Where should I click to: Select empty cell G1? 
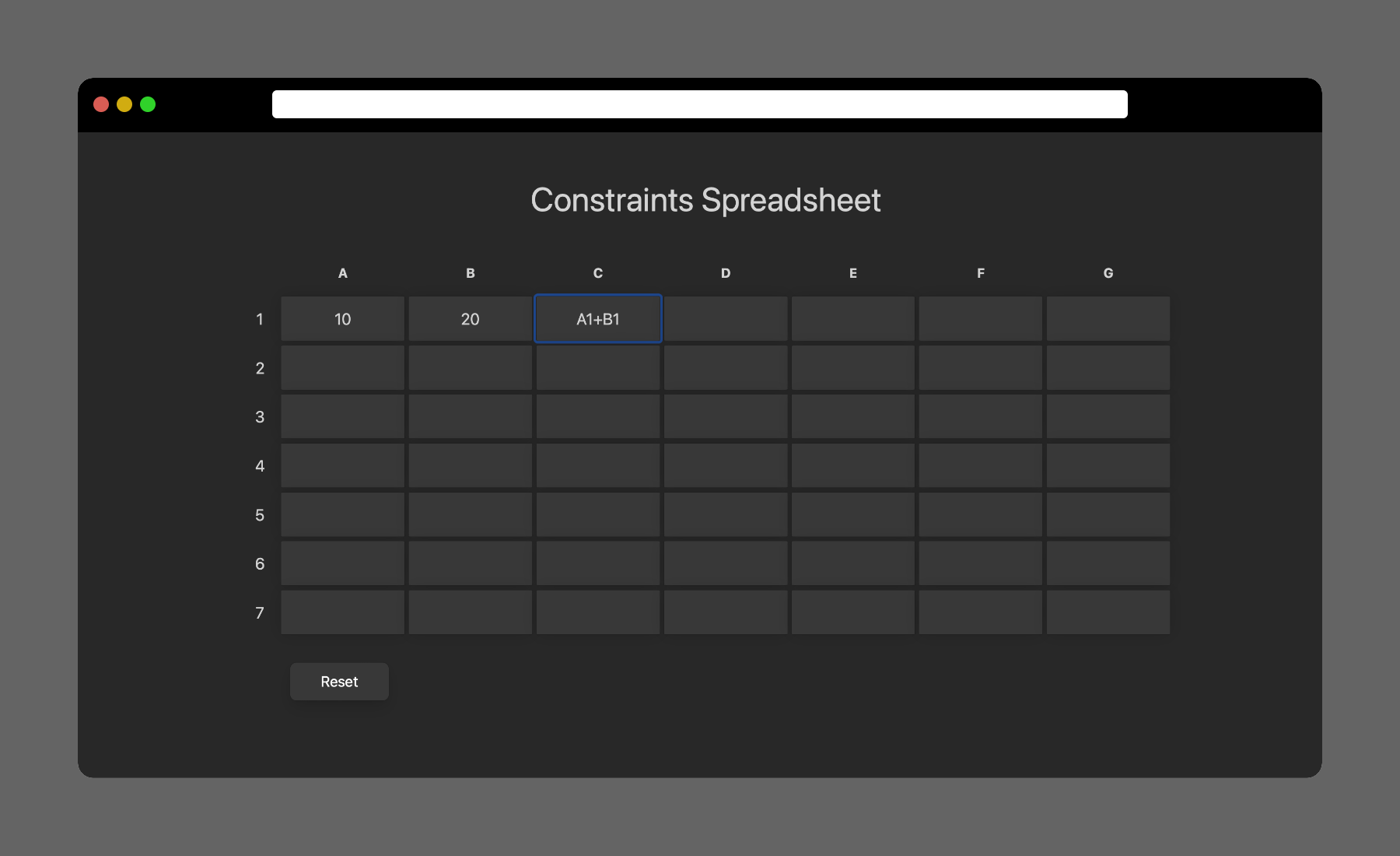point(1108,319)
